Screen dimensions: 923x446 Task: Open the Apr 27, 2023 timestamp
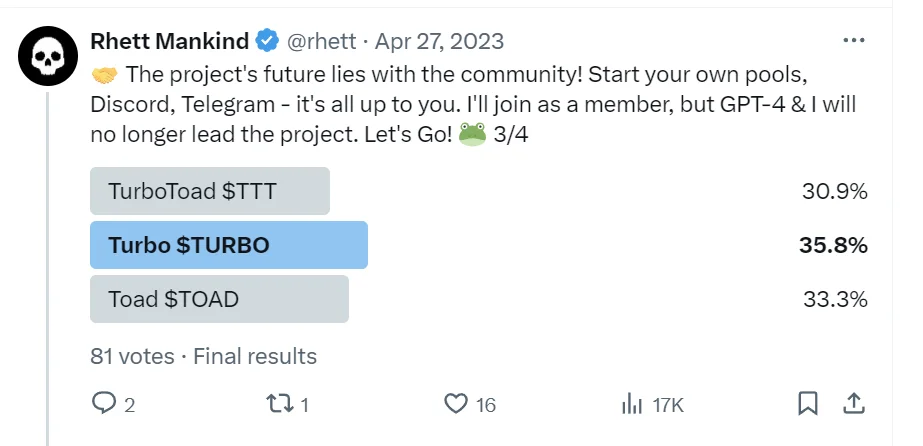[439, 41]
